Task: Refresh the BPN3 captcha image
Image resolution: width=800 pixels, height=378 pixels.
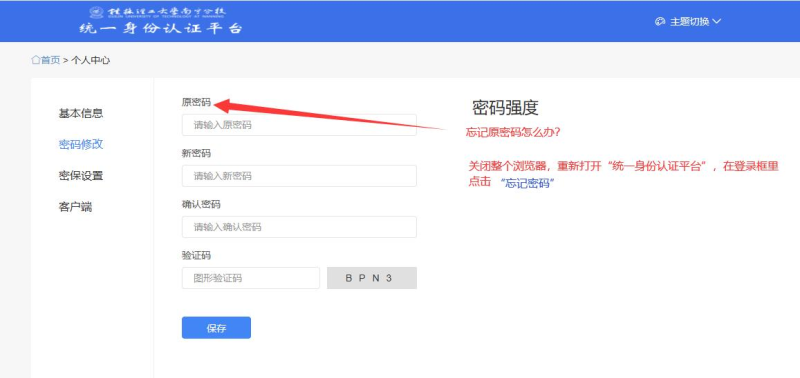Action: point(372,278)
